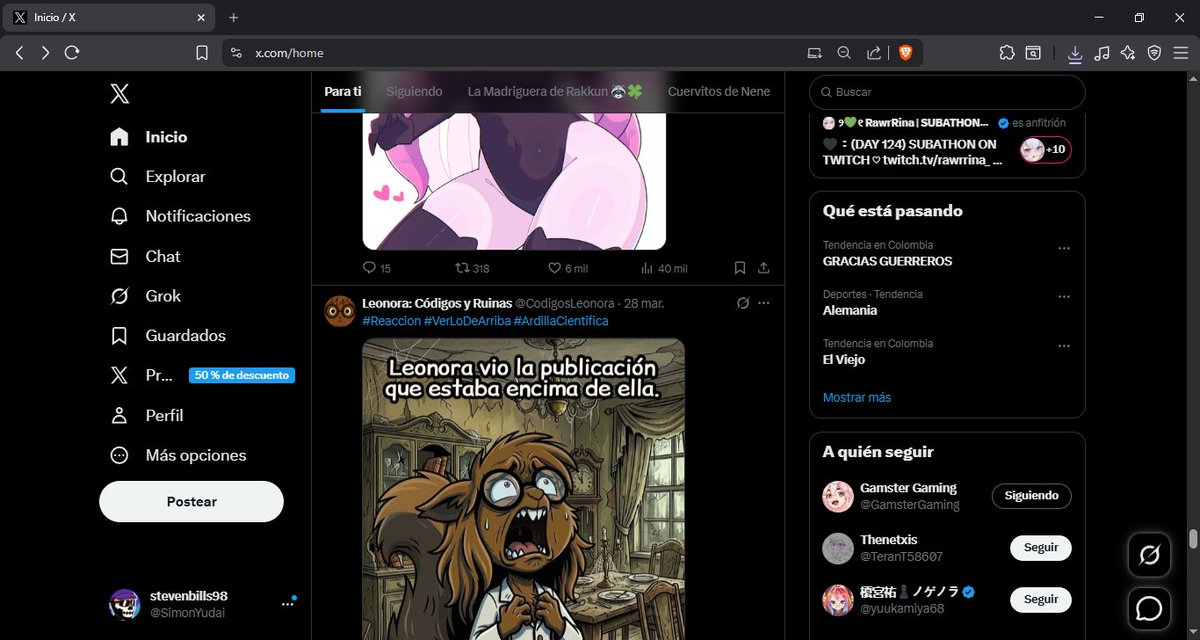Screen dimensions: 1200x640
Task: Open Chat with the envelope icon
Action: point(163,256)
